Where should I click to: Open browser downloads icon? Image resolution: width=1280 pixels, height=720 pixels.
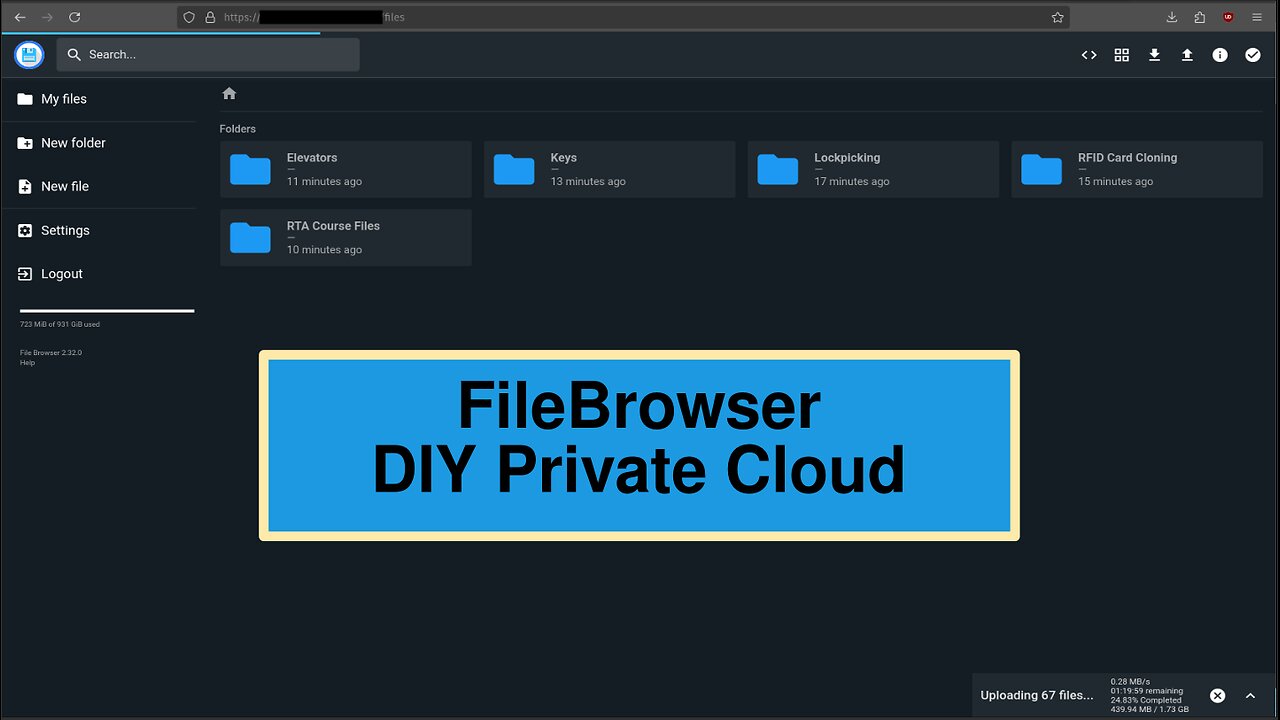click(x=1172, y=17)
